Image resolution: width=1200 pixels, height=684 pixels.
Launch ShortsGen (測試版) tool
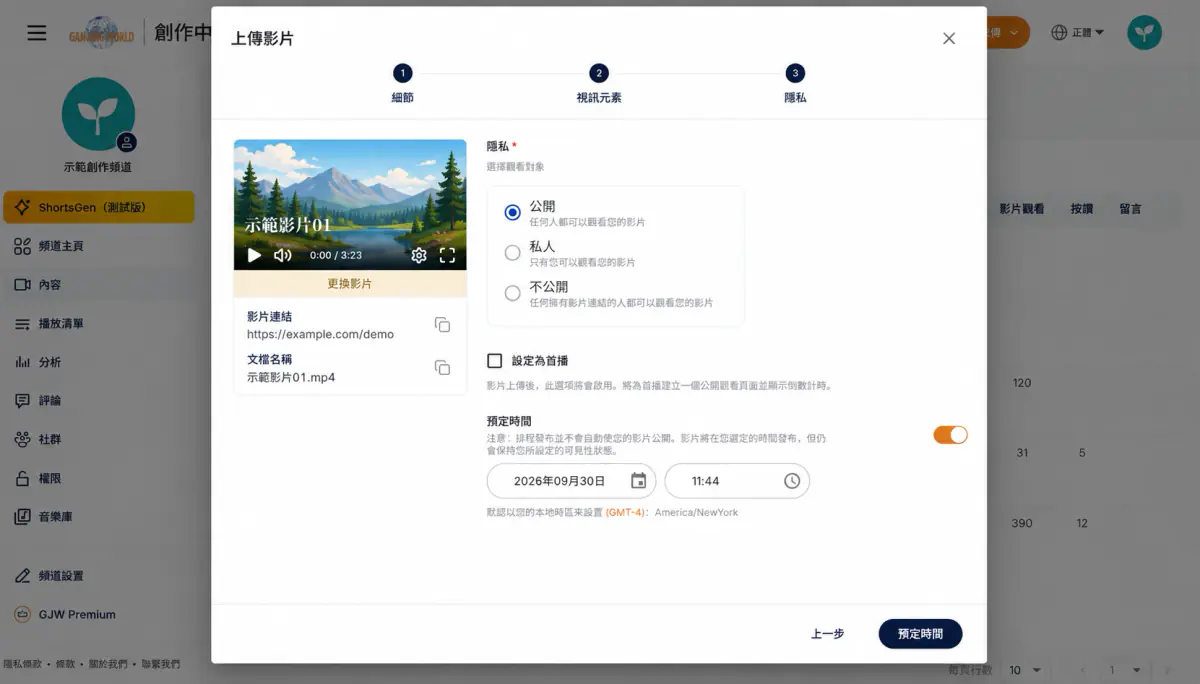coord(99,207)
